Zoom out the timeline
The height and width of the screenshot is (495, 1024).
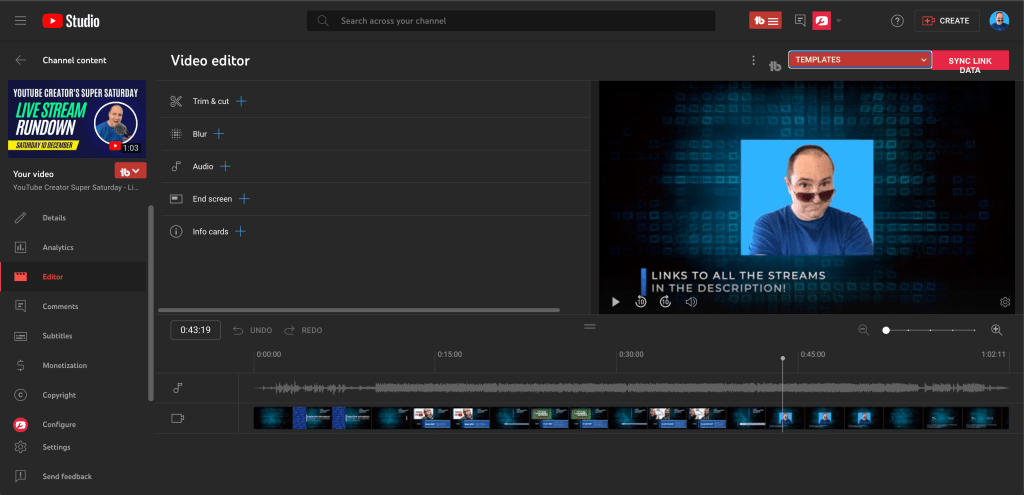[x=863, y=330]
